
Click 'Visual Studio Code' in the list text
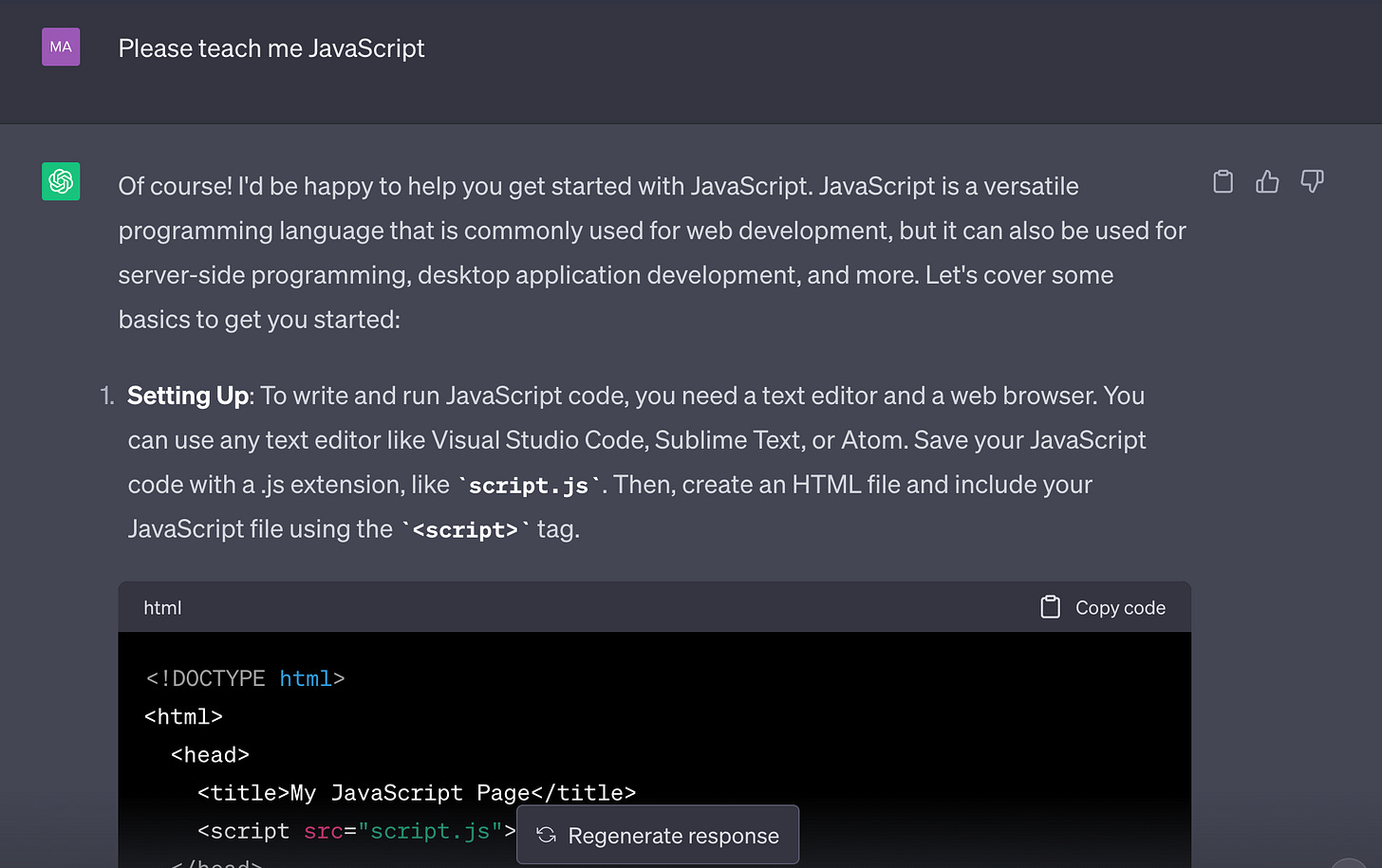[x=538, y=440]
